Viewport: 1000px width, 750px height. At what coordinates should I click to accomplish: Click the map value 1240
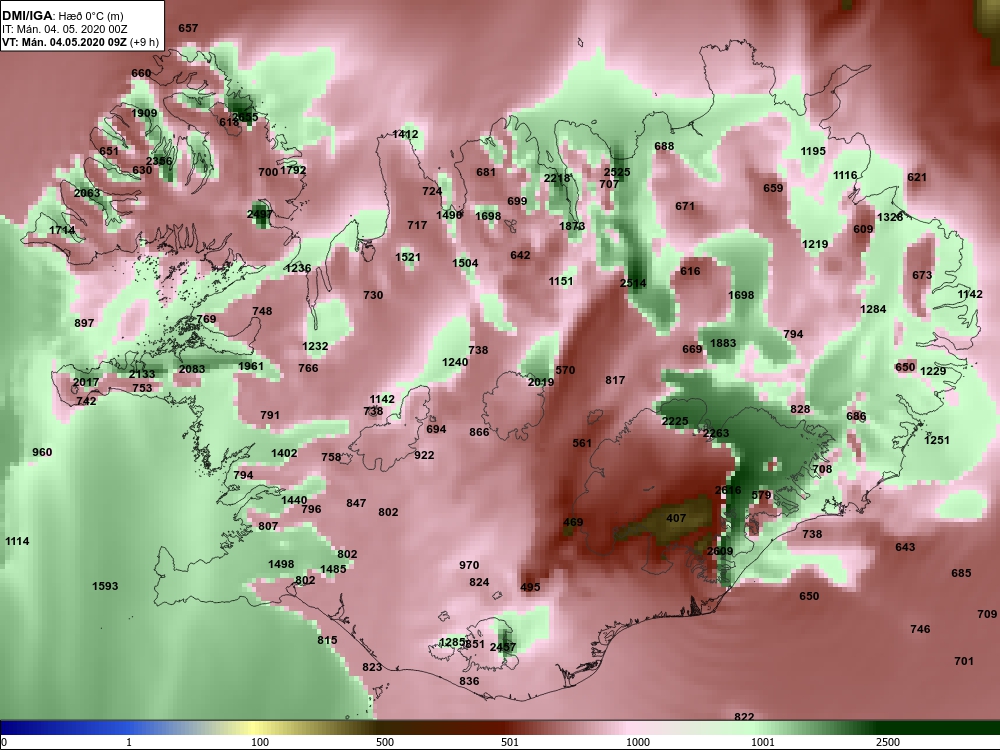[x=455, y=362]
